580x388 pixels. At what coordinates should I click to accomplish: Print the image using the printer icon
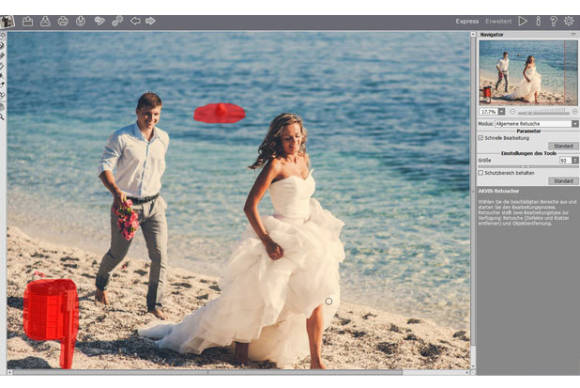pyautogui.click(x=63, y=21)
